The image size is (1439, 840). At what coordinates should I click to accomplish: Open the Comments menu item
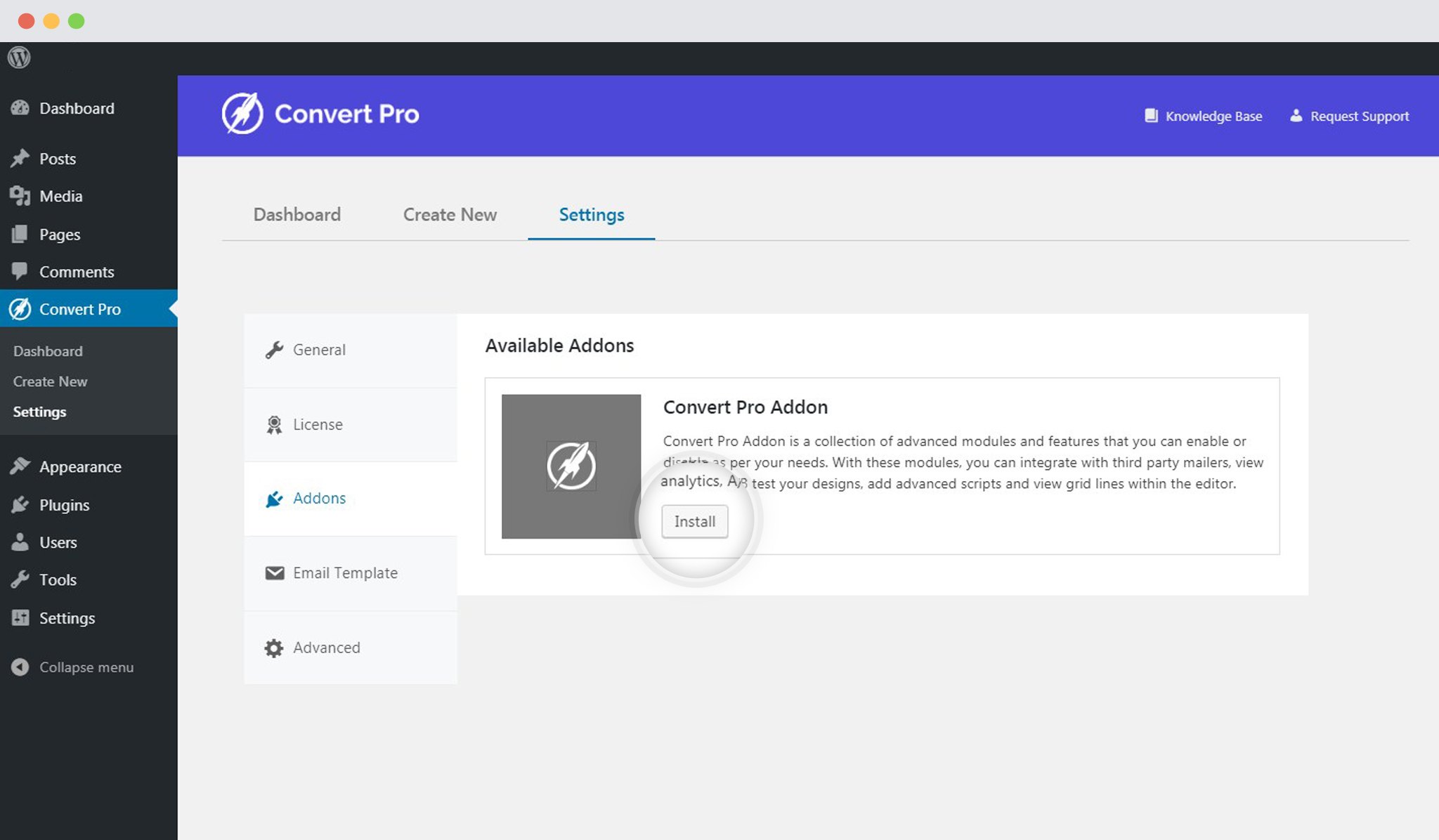pos(89,271)
